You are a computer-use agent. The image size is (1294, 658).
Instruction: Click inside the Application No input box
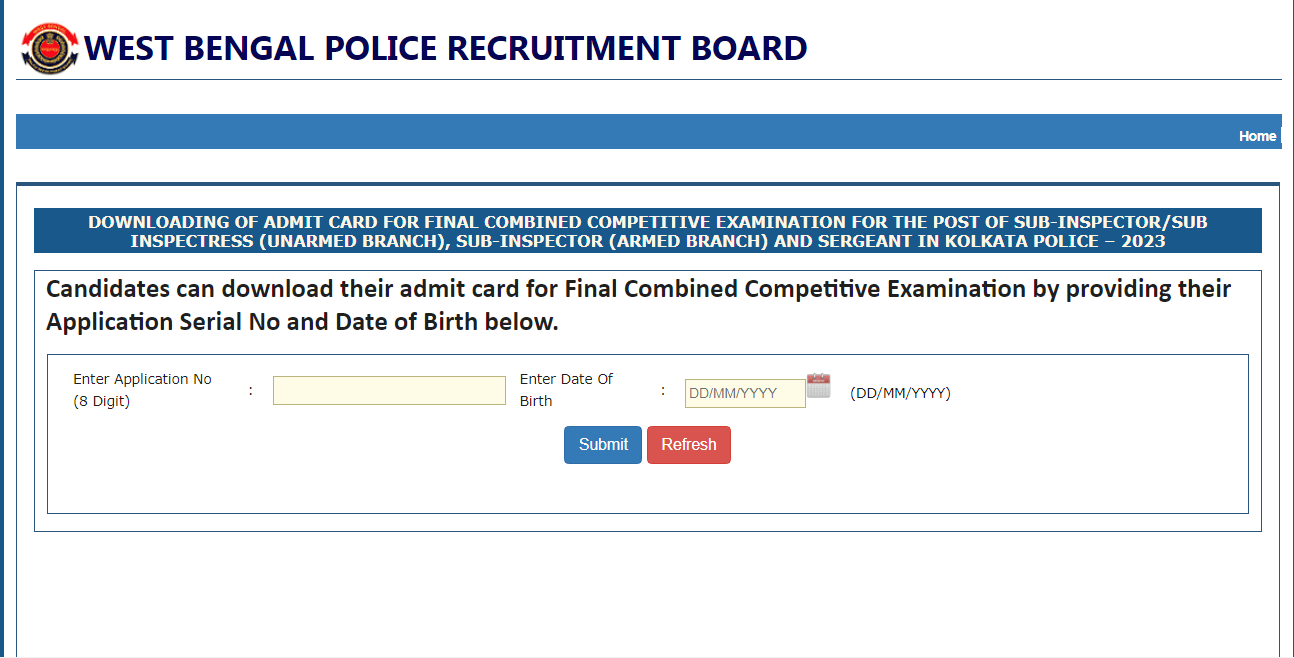[389, 390]
